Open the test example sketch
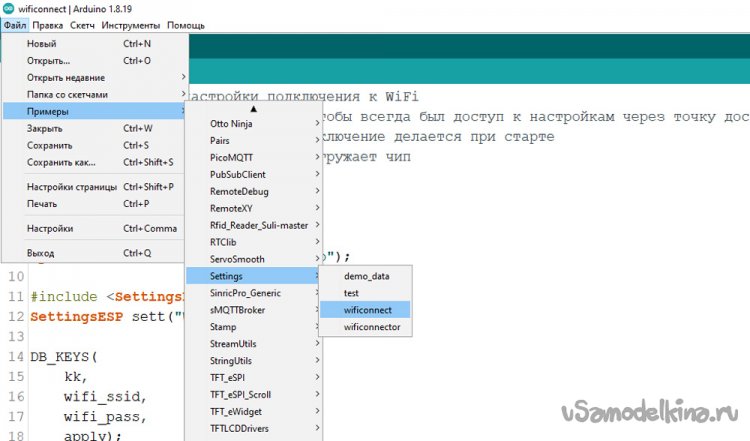Screen dimensions: 750x441 [365, 293]
